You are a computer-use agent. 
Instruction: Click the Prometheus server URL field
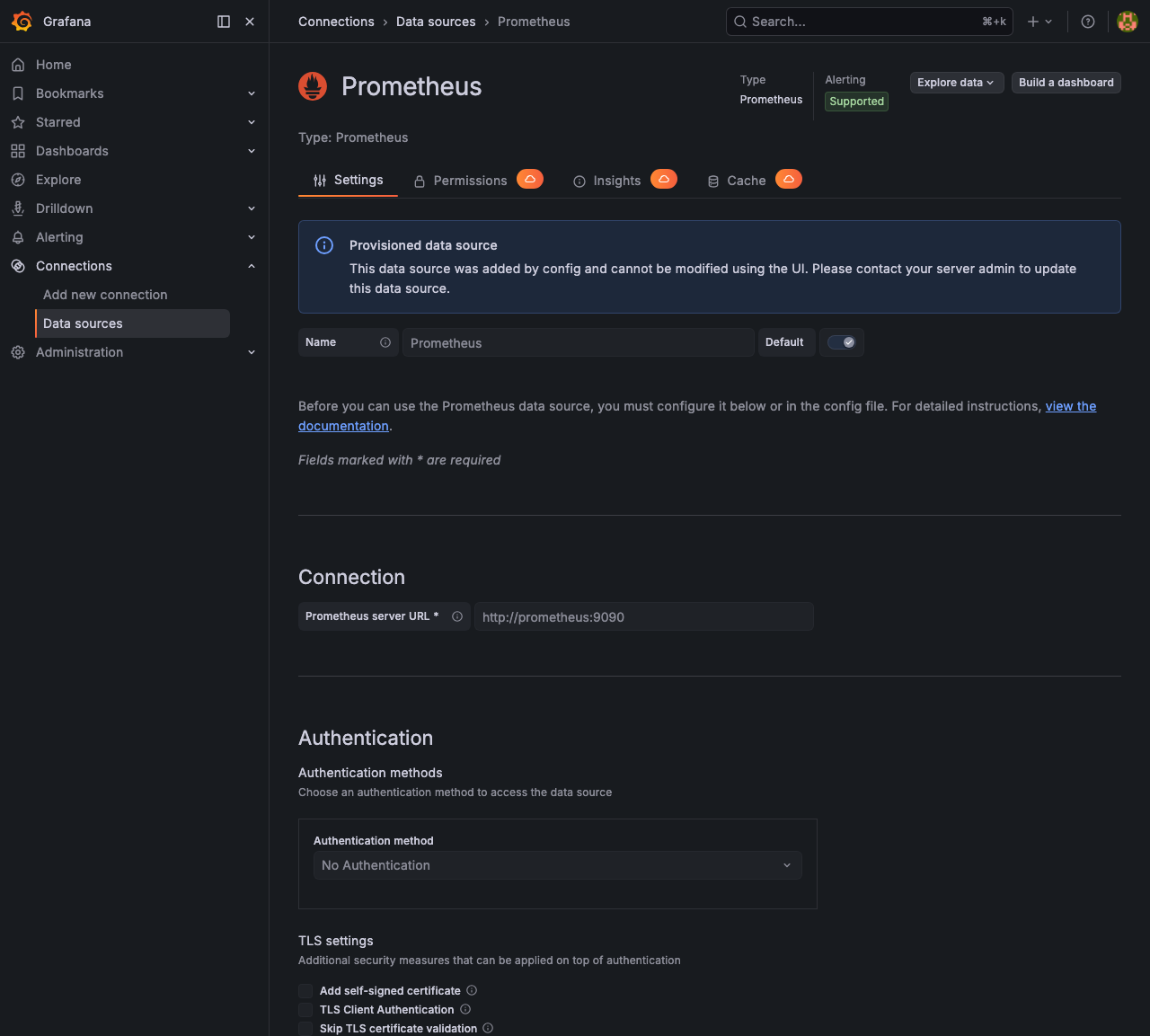[644, 616]
